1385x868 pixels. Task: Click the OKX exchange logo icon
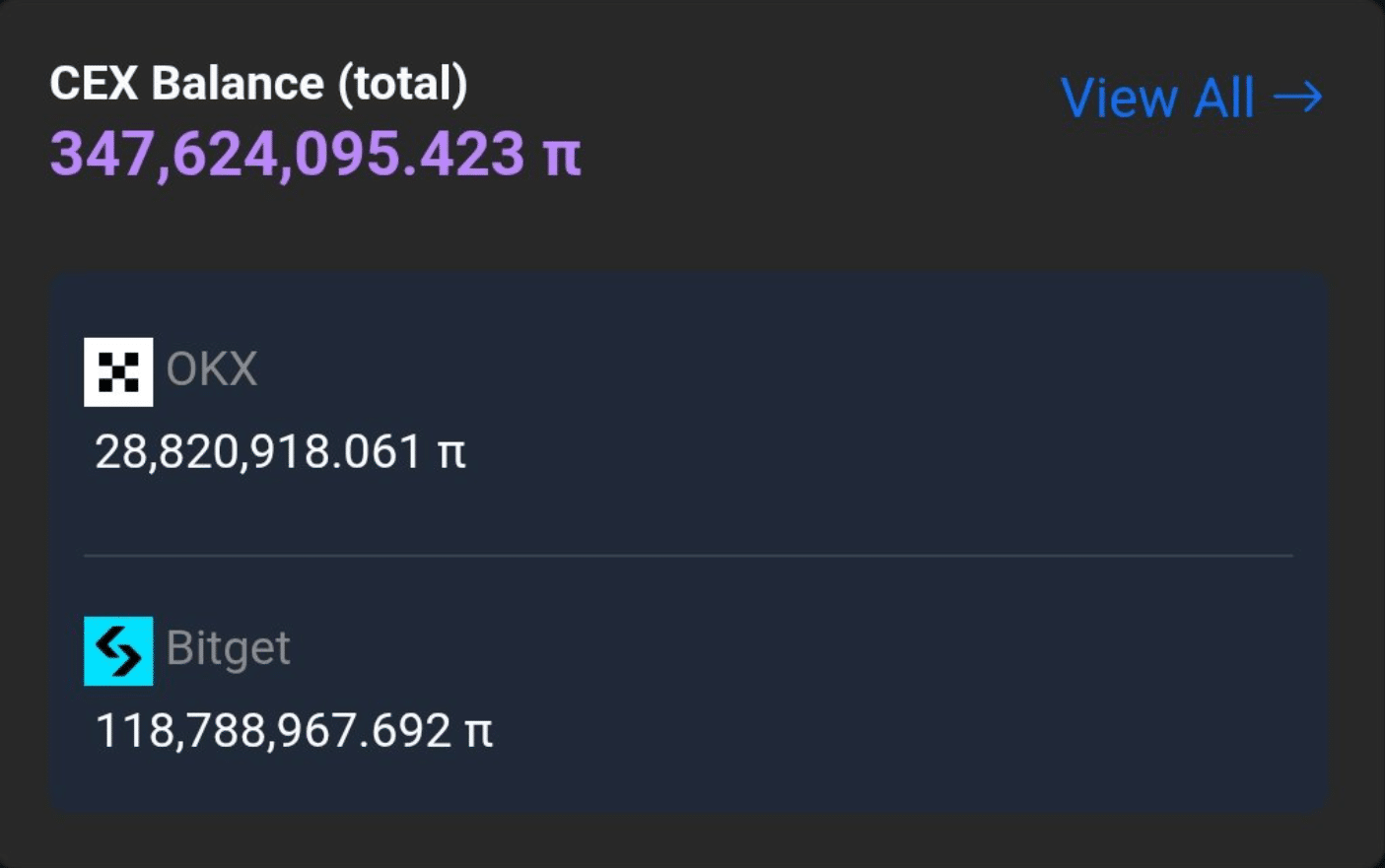118,371
